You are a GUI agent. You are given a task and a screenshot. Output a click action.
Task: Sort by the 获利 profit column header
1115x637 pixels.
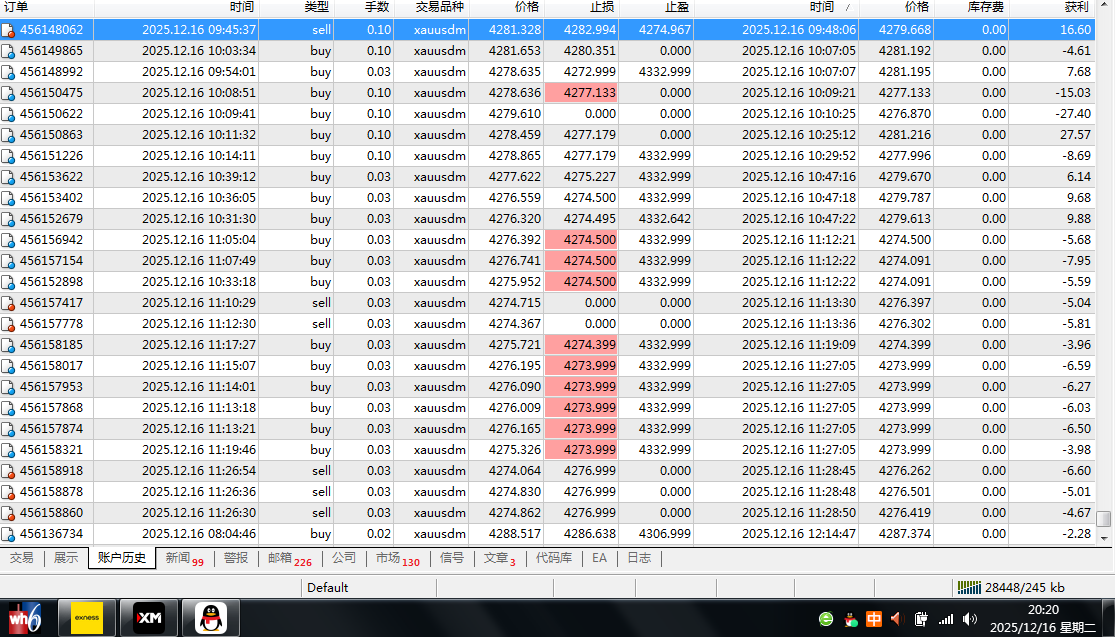pyautogui.click(x=1076, y=7)
